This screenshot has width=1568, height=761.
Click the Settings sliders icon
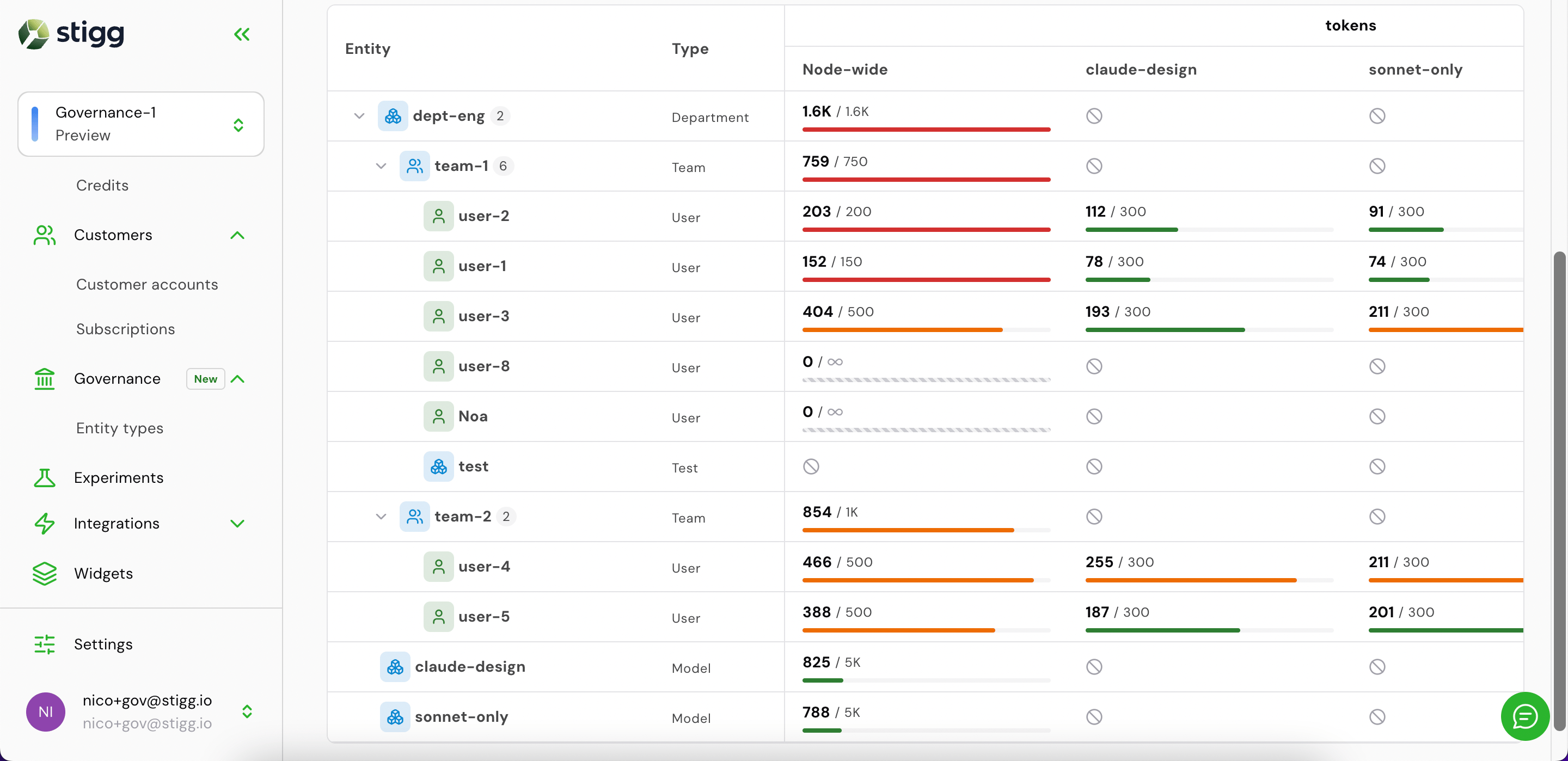(45, 644)
